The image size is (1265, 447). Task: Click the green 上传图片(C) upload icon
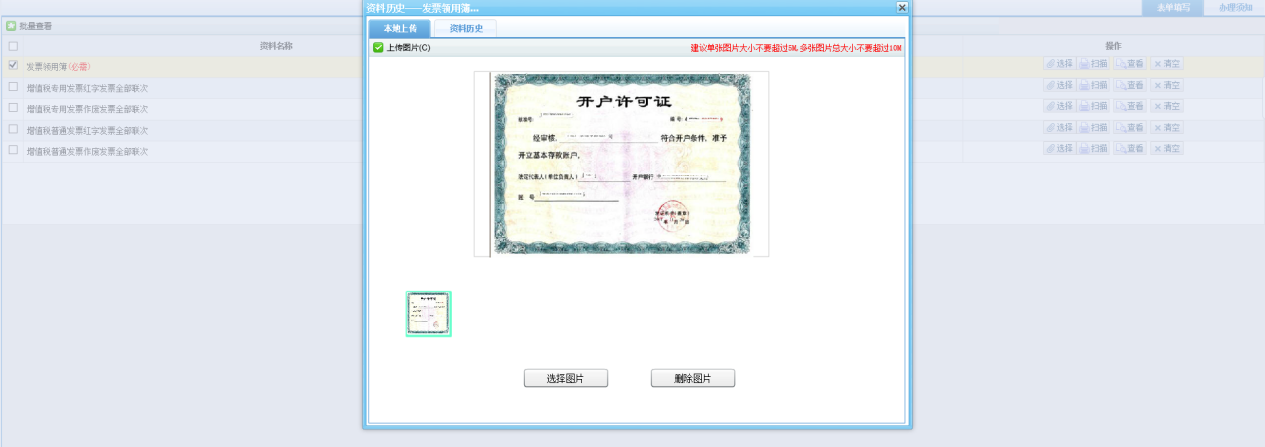click(378, 47)
